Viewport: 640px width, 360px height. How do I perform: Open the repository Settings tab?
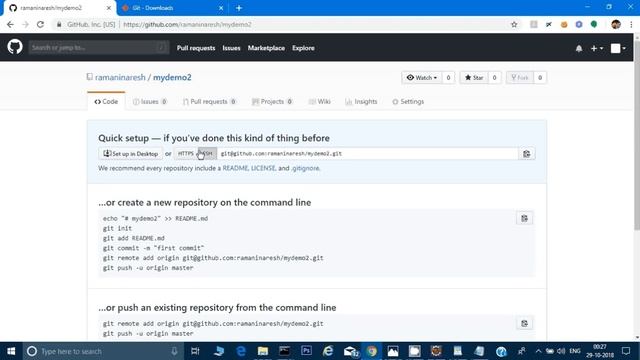[408, 102]
